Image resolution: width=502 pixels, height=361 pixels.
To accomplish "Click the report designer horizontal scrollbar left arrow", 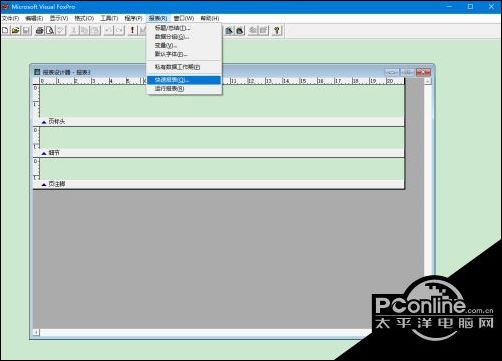I will (x=36, y=332).
